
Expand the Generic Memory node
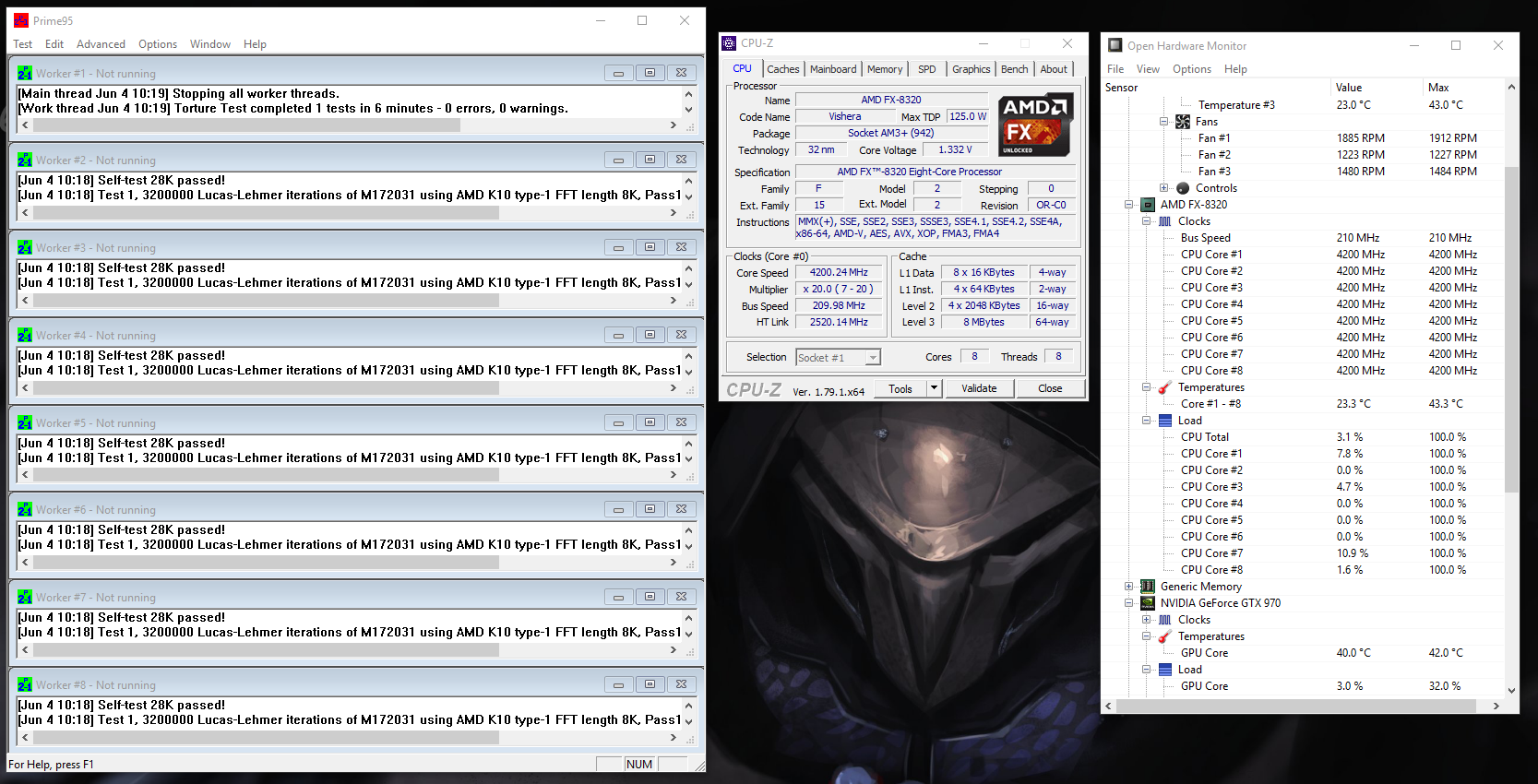coord(1128,587)
